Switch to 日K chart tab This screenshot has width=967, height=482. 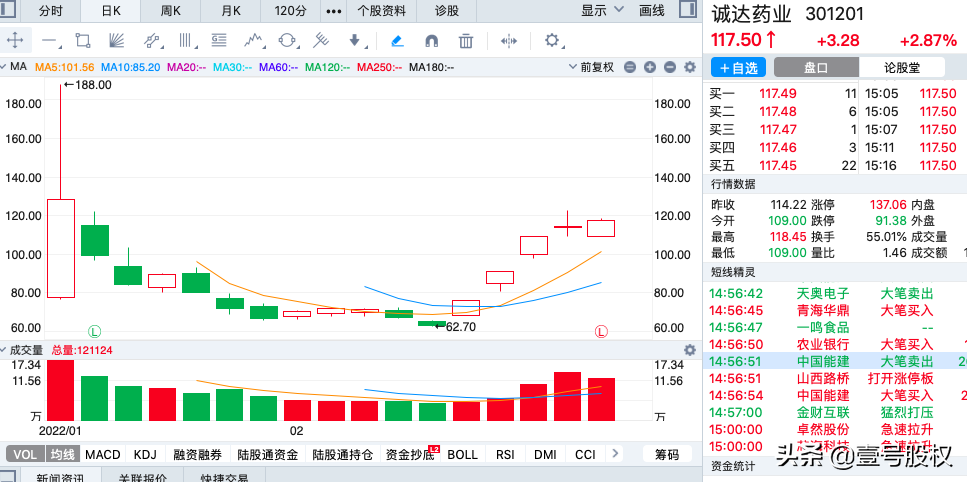coord(111,11)
